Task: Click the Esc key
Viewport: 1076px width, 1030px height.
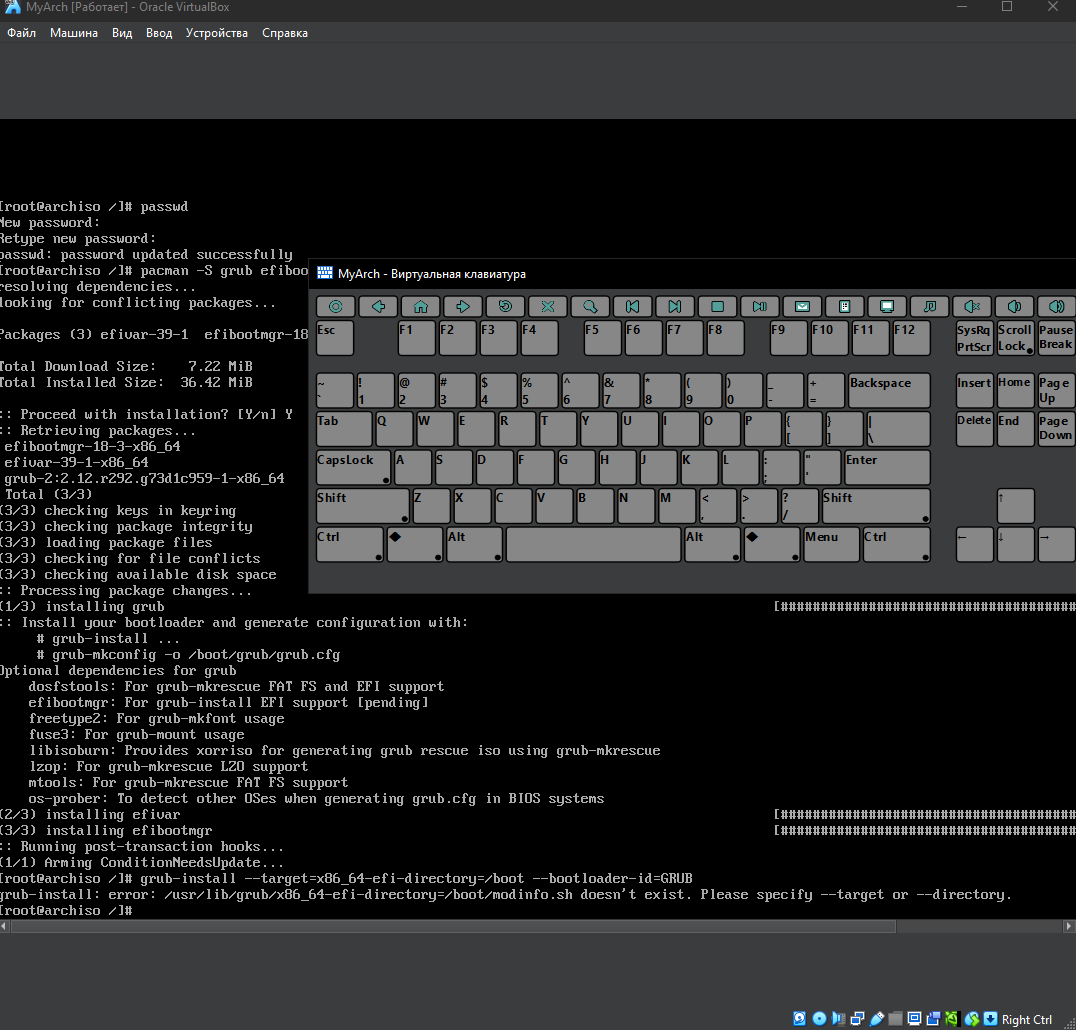Action: [335, 338]
